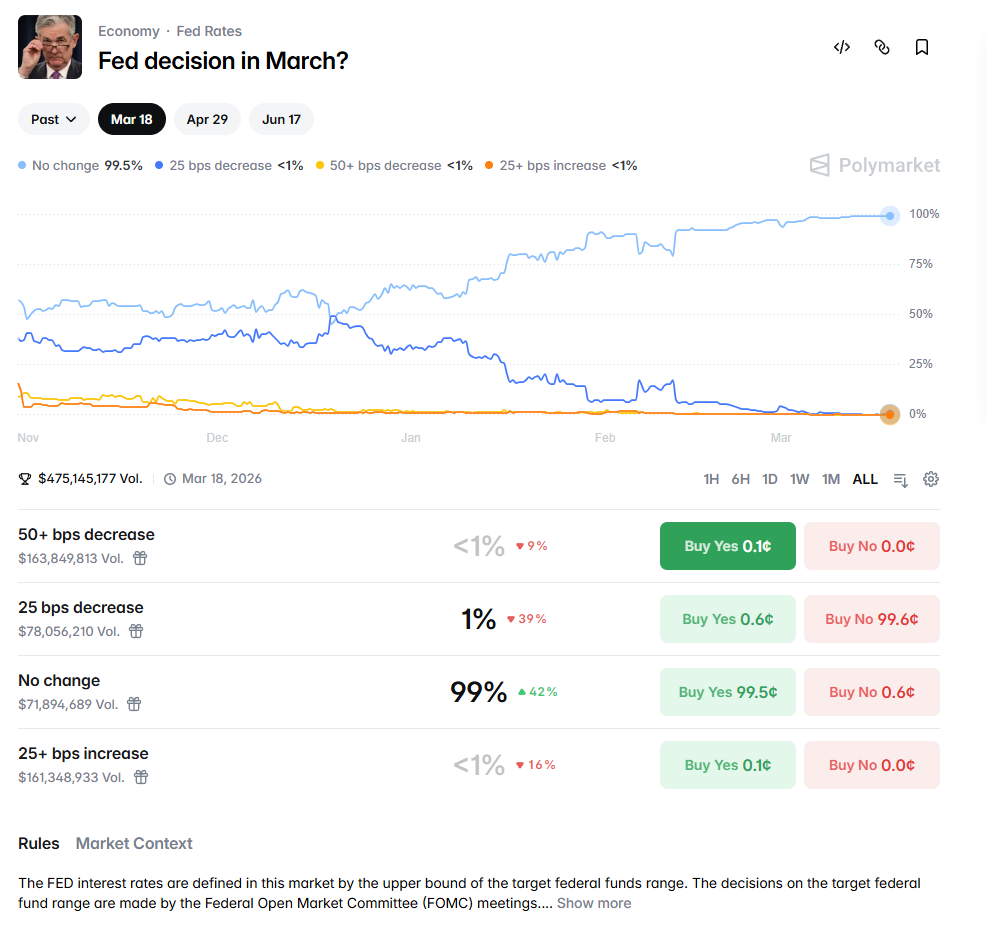
Task: Click gift icon beside No change volume
Action: tap(134, 704)
